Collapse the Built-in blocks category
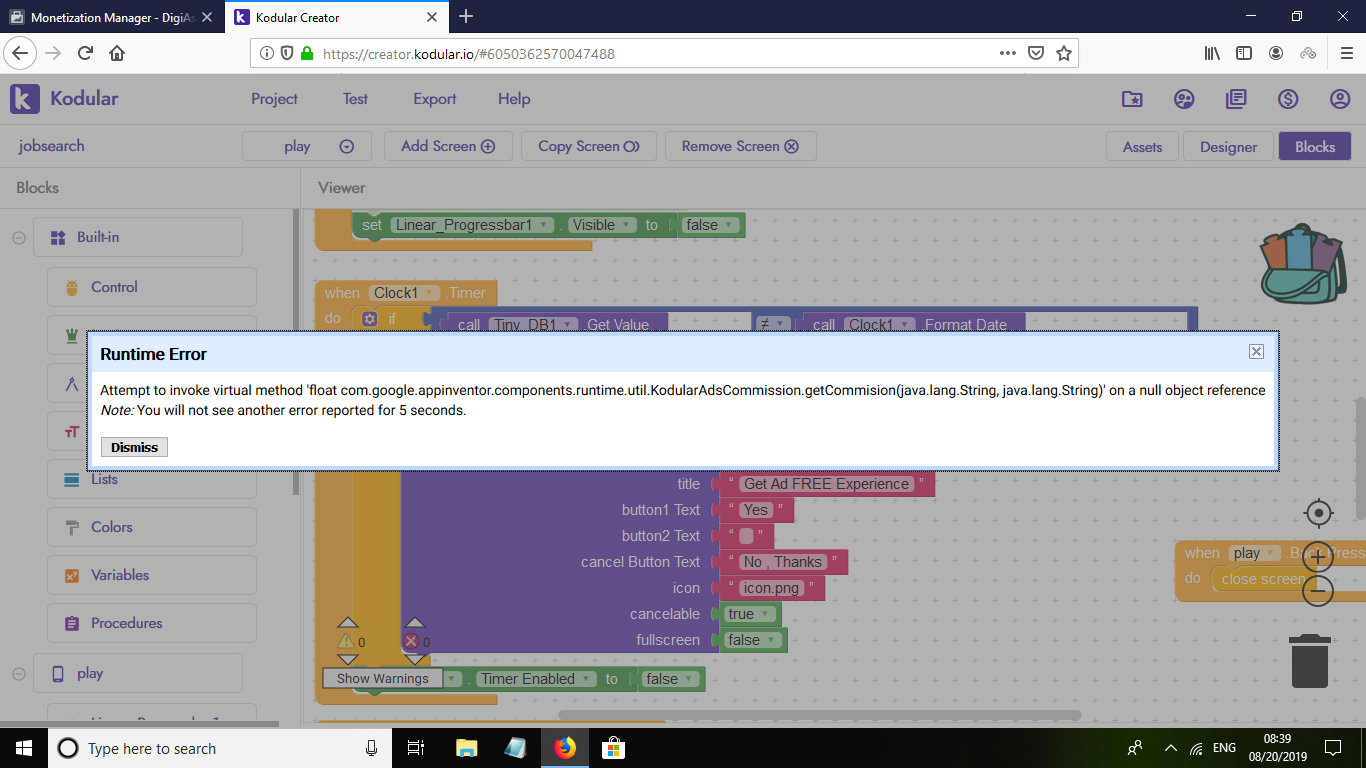 [18, 238]
